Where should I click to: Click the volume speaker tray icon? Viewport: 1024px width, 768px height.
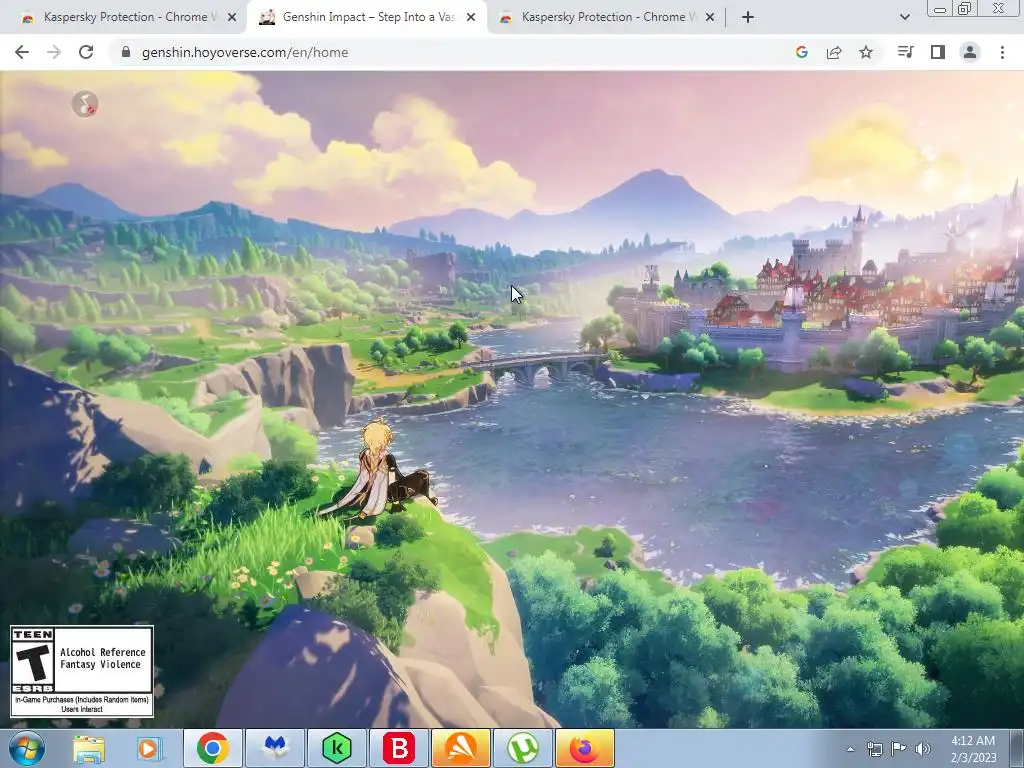tap(923, 749)
